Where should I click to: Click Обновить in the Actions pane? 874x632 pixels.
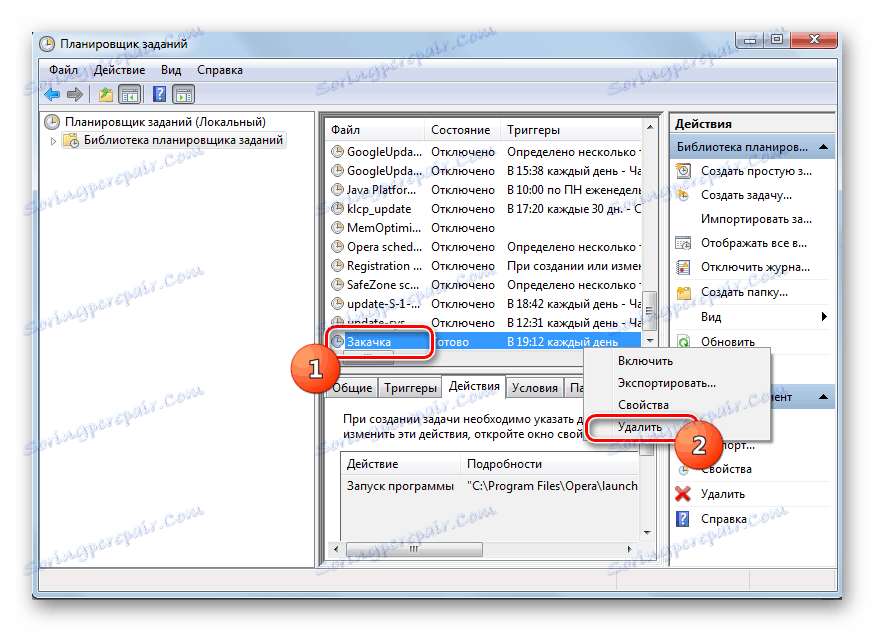[x=728, y=342]
